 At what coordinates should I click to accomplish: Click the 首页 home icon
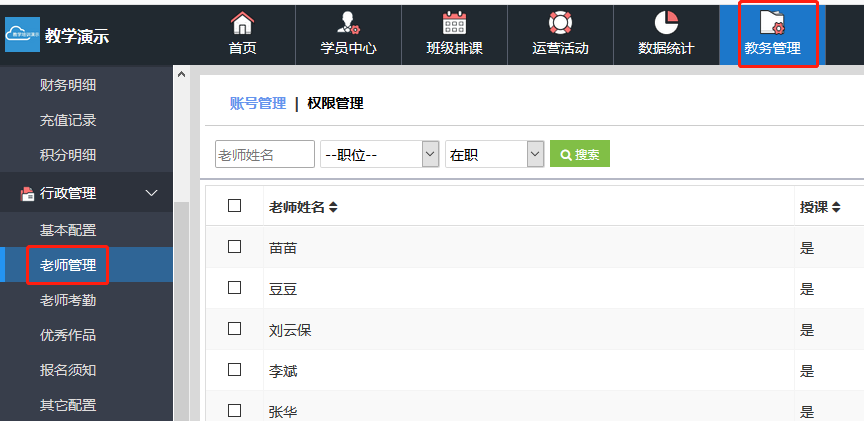242,23
